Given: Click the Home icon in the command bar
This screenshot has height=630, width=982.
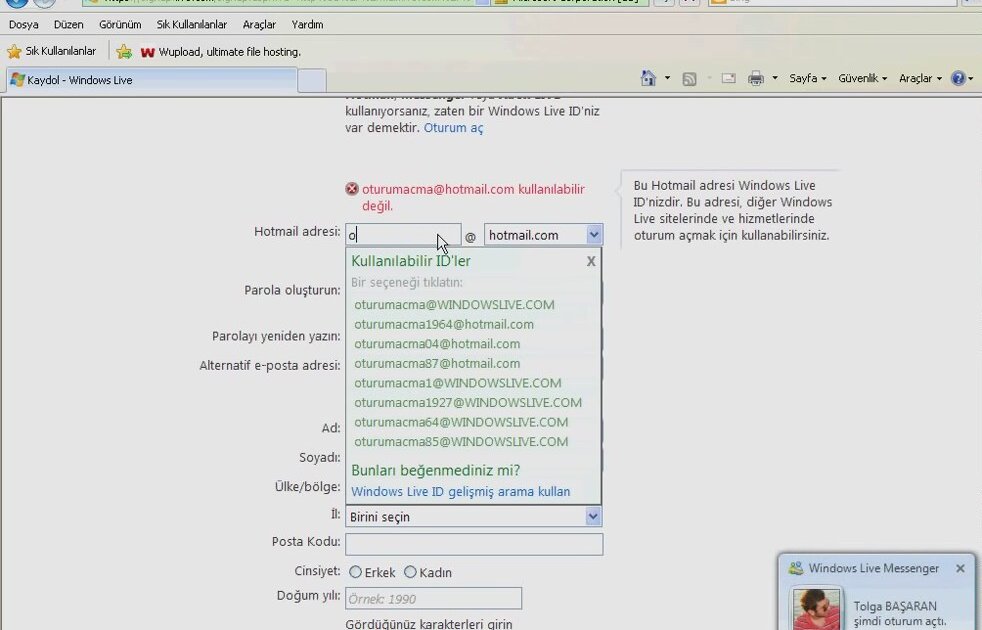Looking at the screenshot, I should pos(648,78).
